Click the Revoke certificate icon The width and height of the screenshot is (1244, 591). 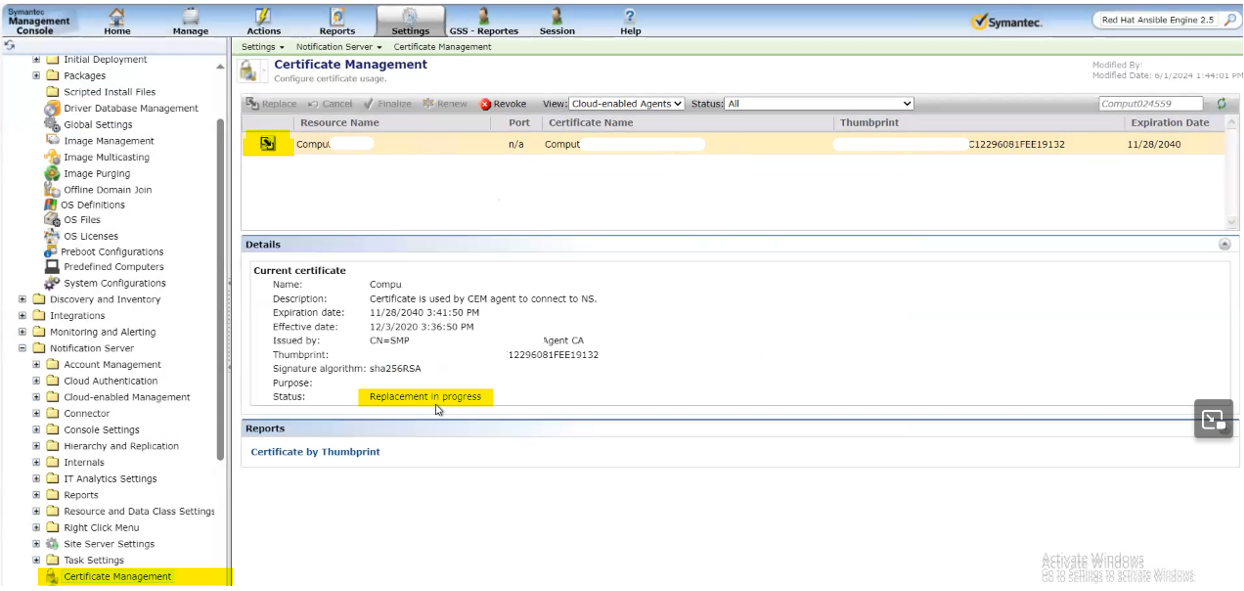pos(486,104)
